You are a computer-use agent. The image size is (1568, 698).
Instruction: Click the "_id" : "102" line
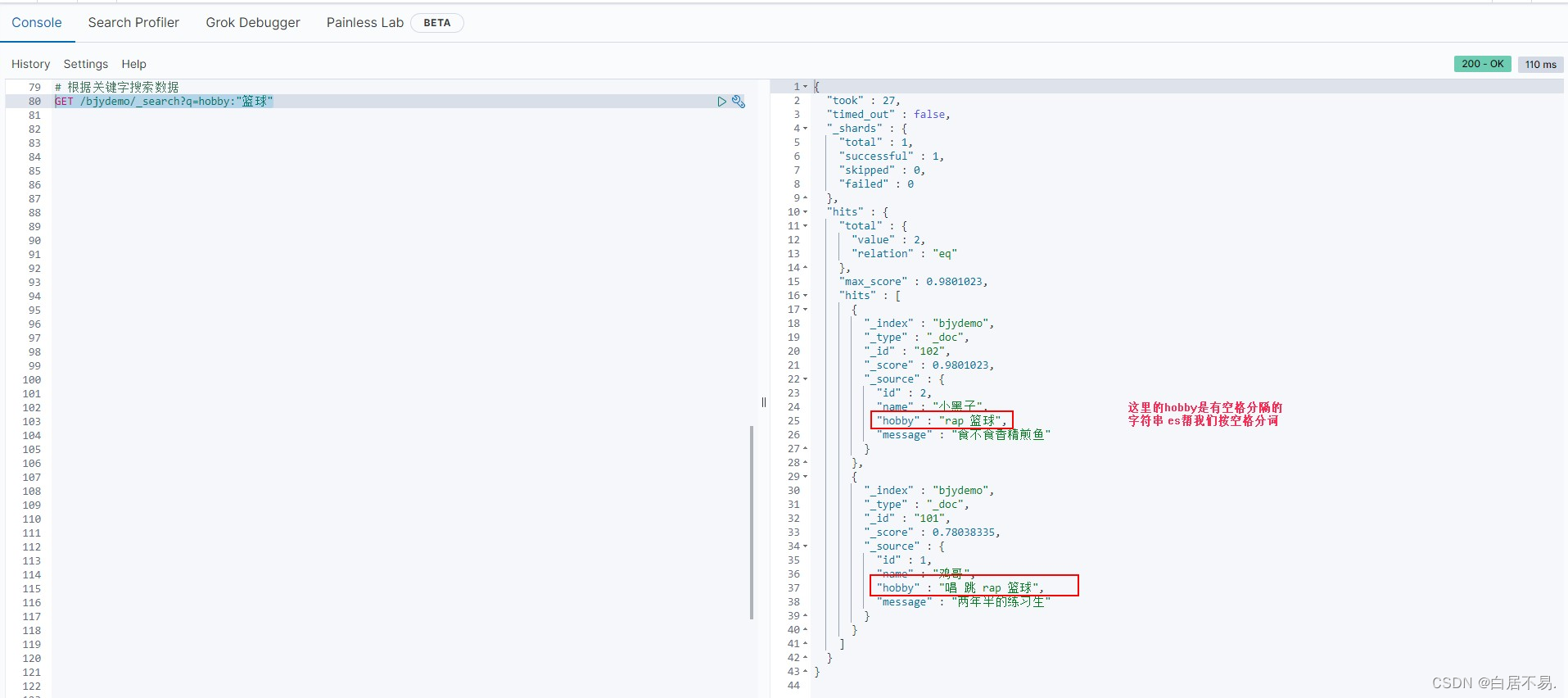click(907, 351)
